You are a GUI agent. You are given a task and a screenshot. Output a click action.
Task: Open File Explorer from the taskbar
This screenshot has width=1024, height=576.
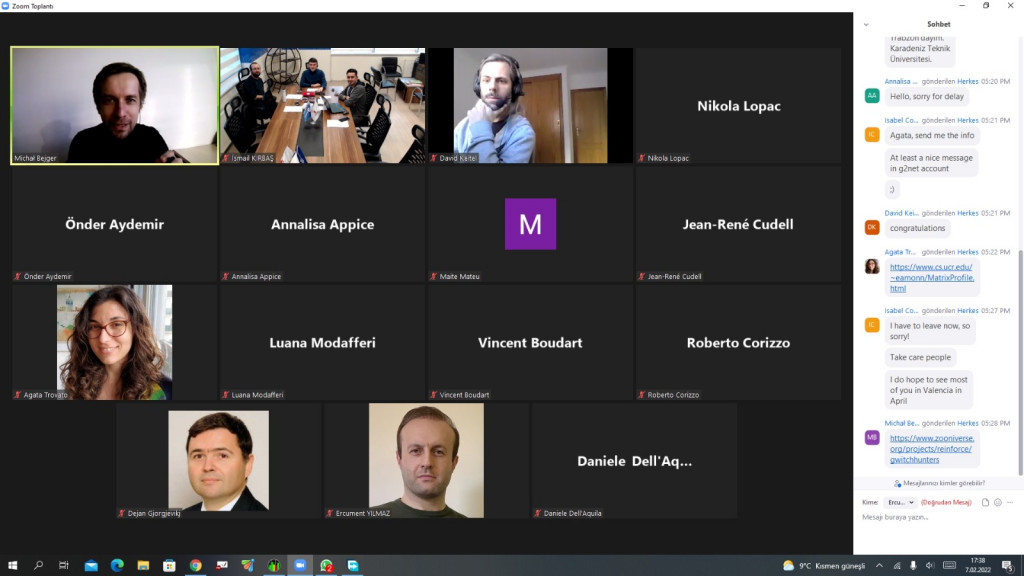[143, 566]
